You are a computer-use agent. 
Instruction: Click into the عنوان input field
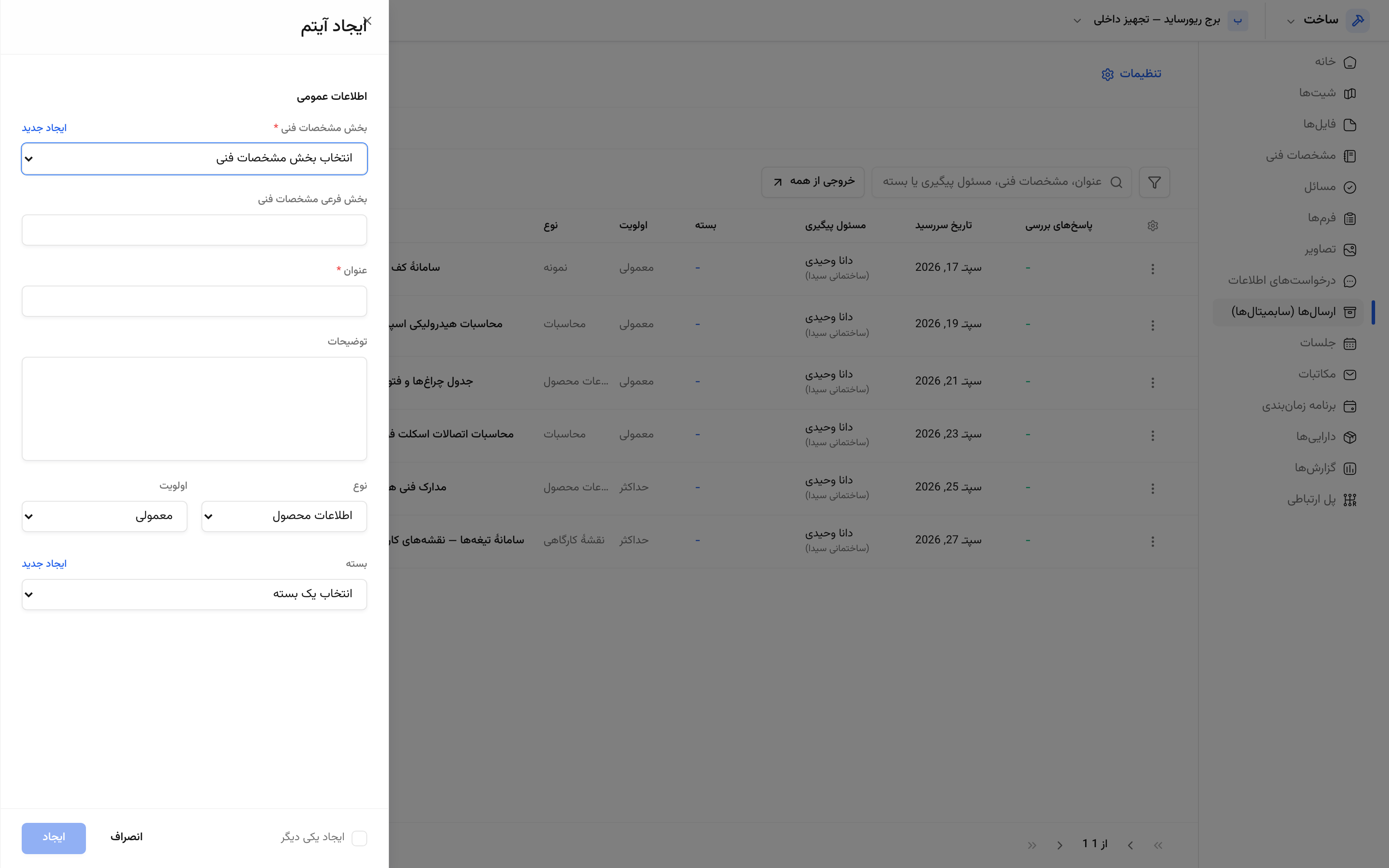click(x=194, y=301)
